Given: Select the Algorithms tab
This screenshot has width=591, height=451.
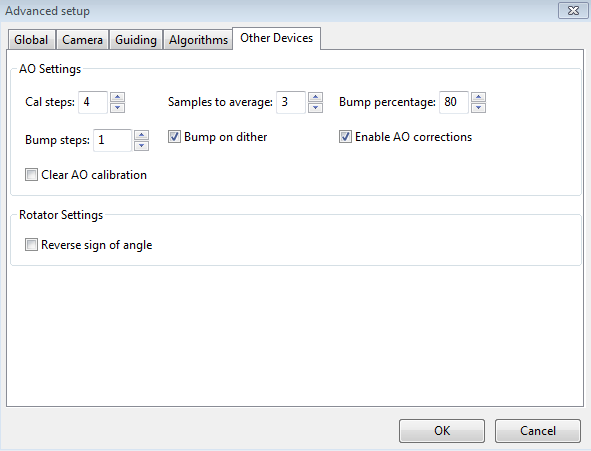Looking at the screenshot, I should click(x=198, y=40).
